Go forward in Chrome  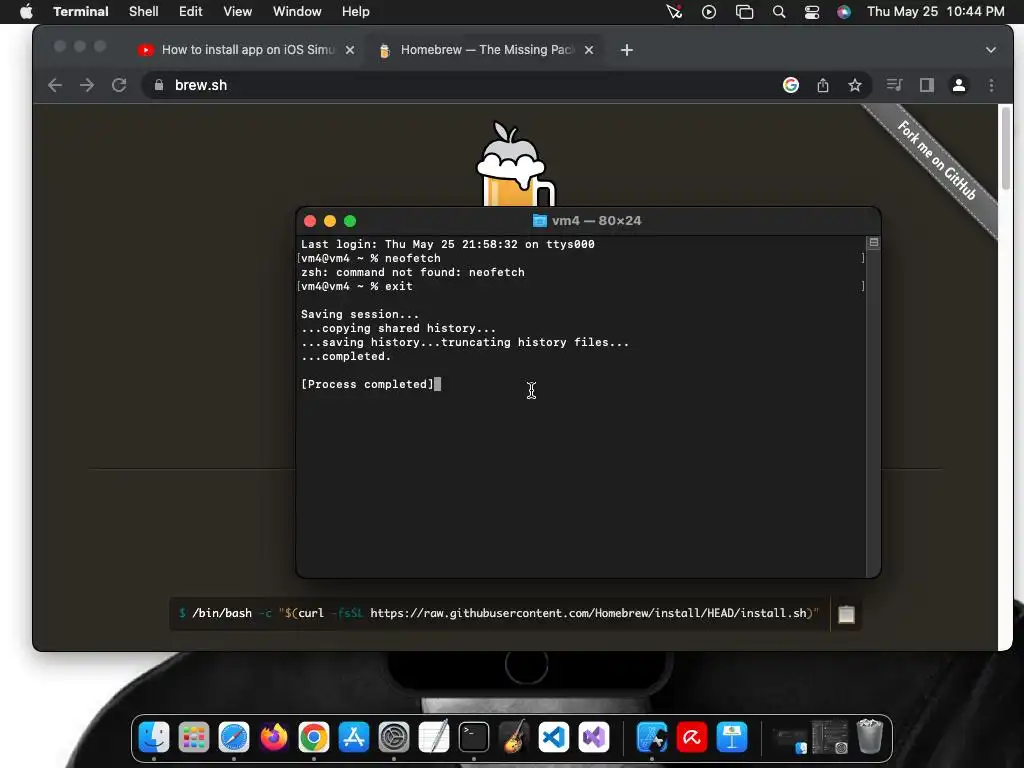click(87, 85)
